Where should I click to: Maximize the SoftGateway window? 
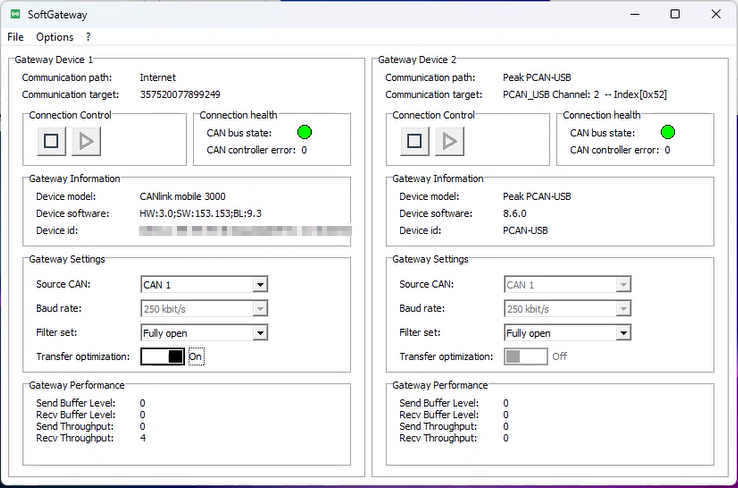(x=675, y=14)
